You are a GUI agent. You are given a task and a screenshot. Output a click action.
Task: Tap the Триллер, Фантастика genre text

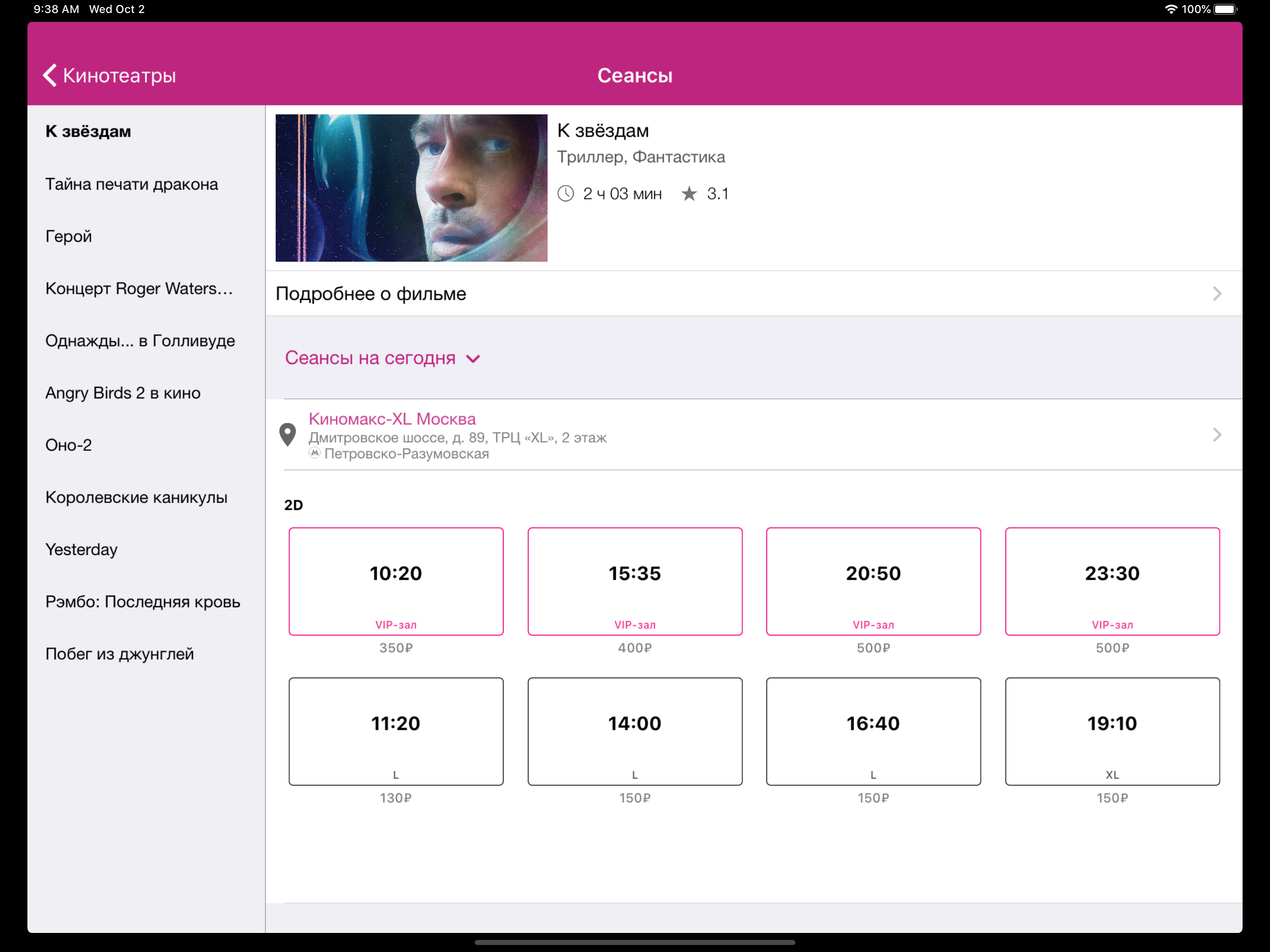641,157
